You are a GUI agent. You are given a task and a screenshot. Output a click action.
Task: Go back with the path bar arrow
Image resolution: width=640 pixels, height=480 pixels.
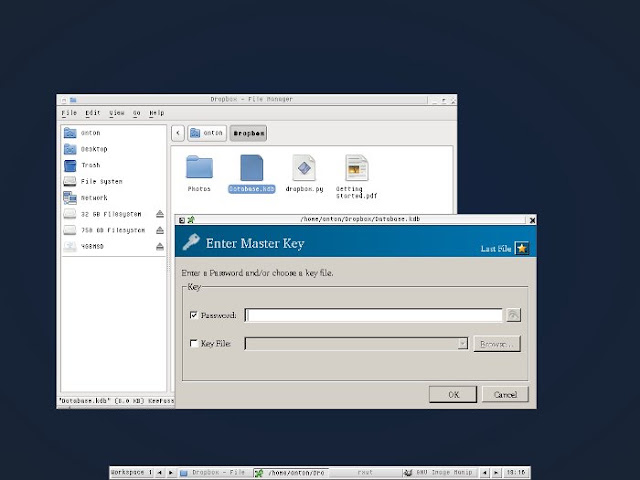tap(178, 133)
